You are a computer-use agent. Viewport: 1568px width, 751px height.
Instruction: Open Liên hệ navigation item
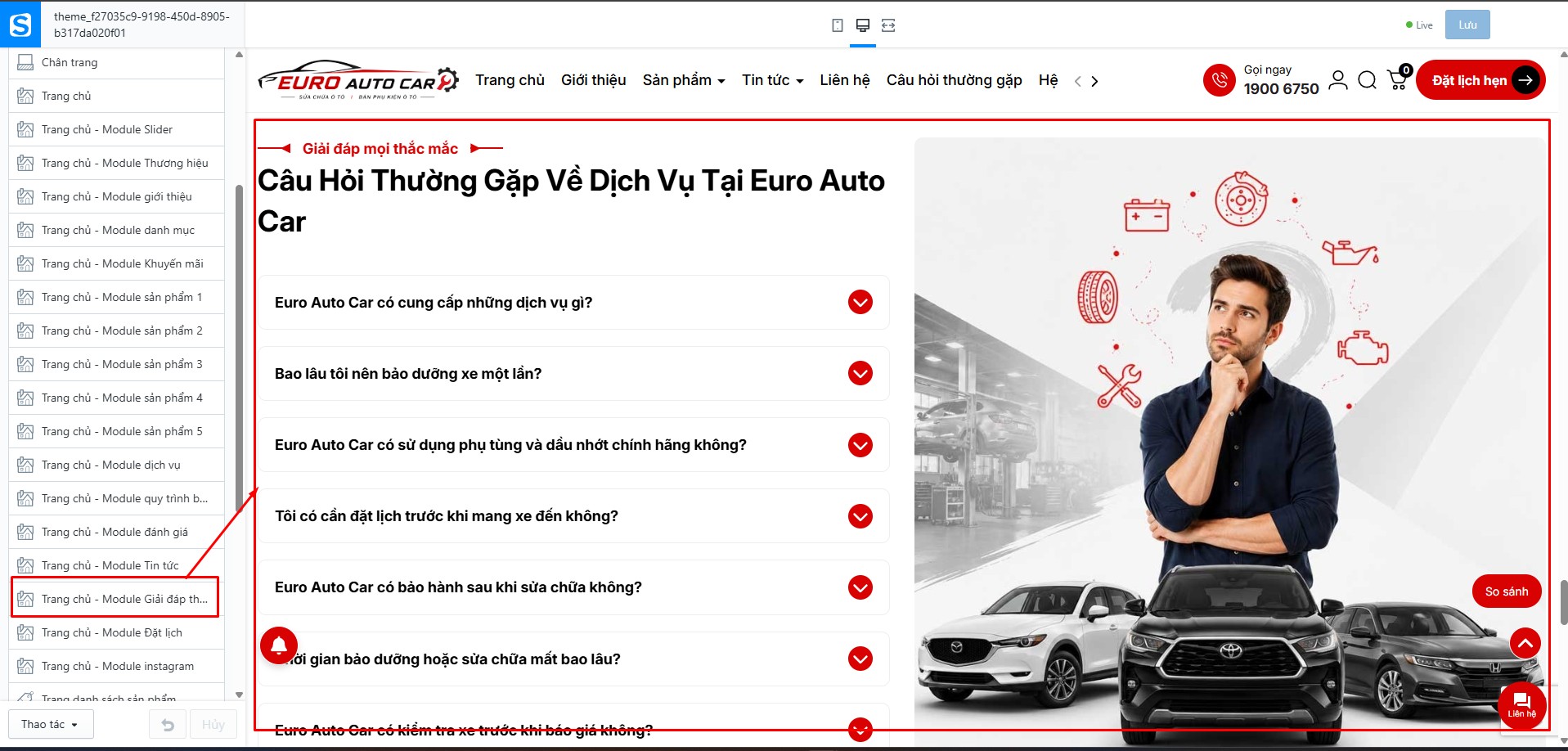pos(845,80)
